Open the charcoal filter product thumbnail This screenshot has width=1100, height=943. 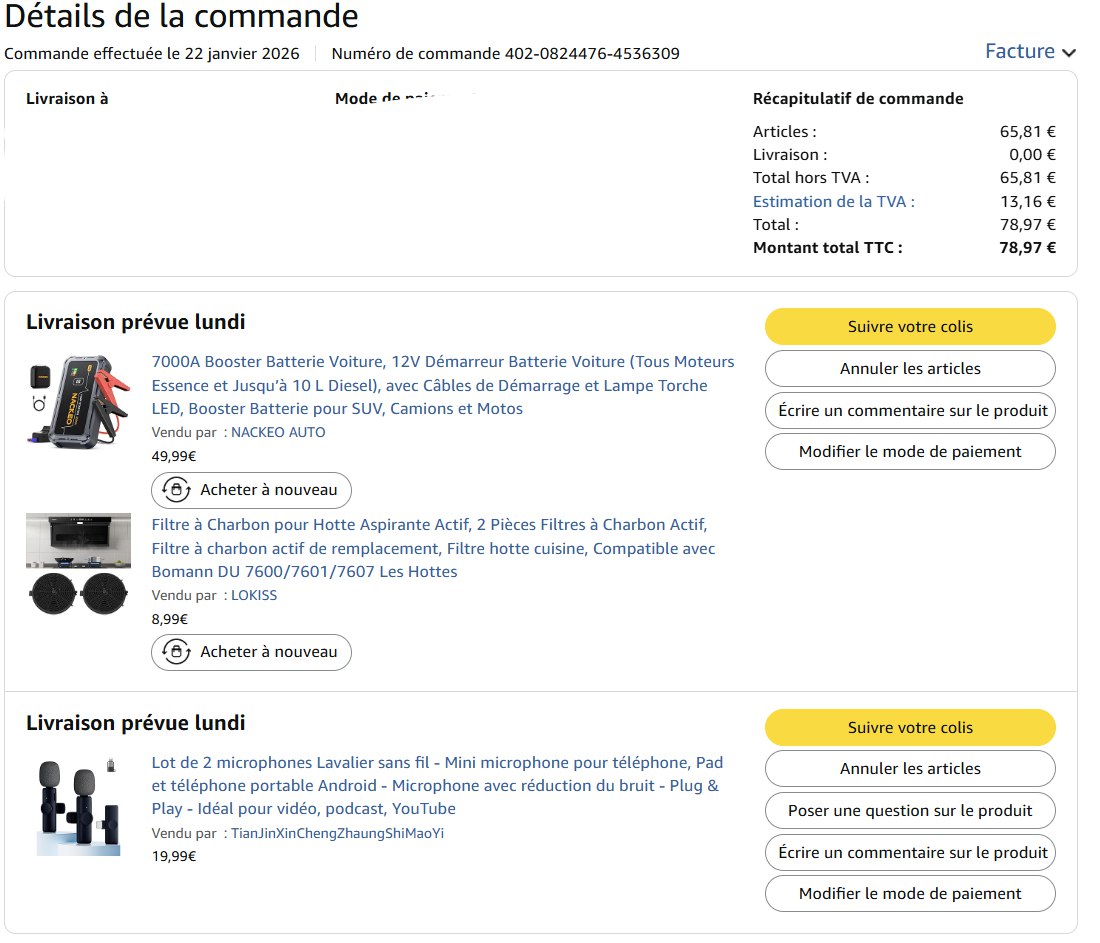coord(78,565)
